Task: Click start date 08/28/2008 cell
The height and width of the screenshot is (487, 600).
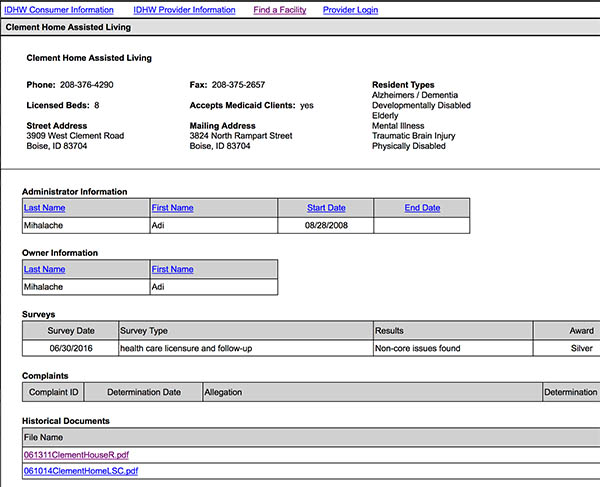Action: tap(326, 225)
